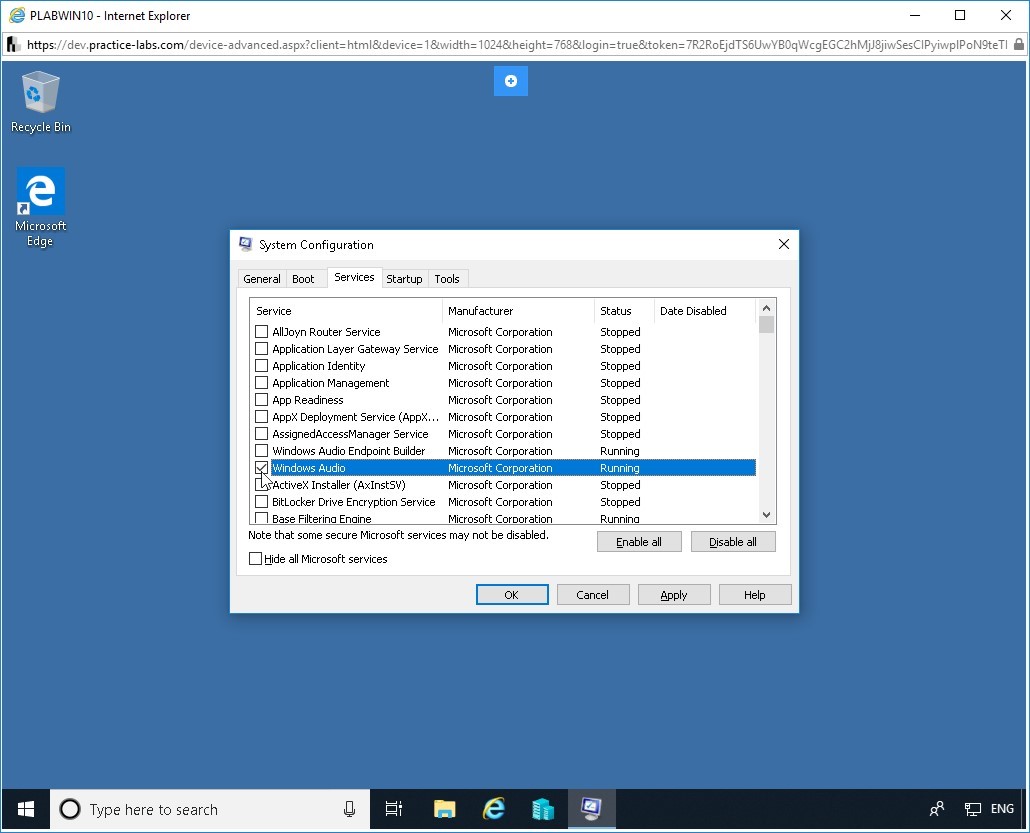Launch Internet Explorer from the taskbar
Viewport: 1030px width, 833px height.
494,809
